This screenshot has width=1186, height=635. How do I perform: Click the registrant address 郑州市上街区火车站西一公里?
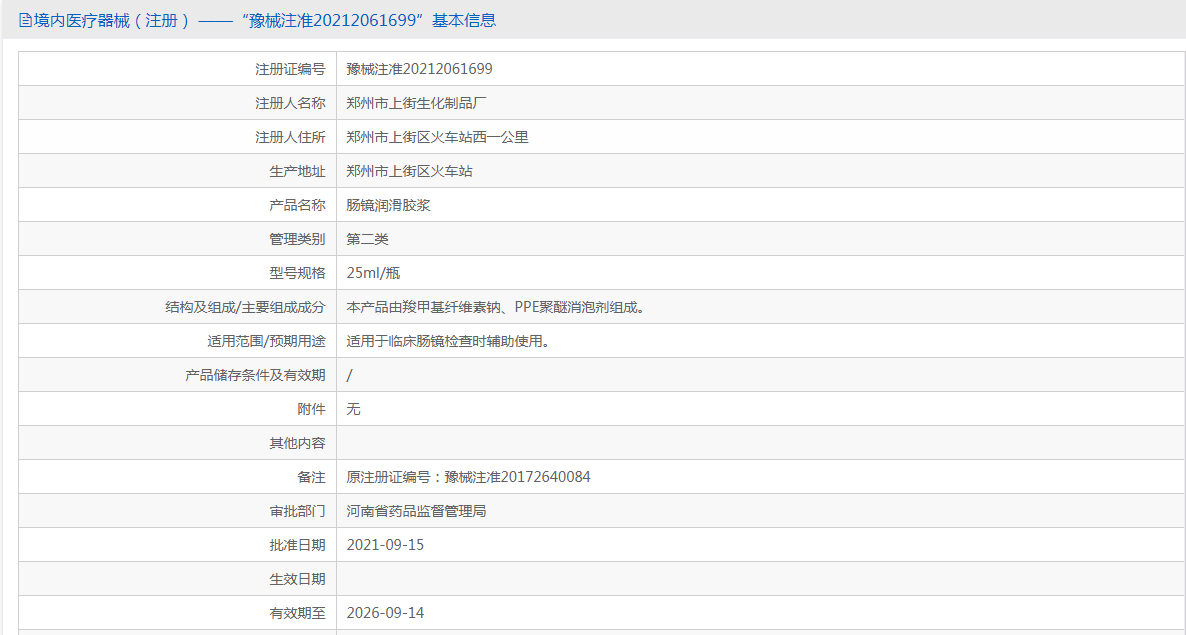point(437,137)
